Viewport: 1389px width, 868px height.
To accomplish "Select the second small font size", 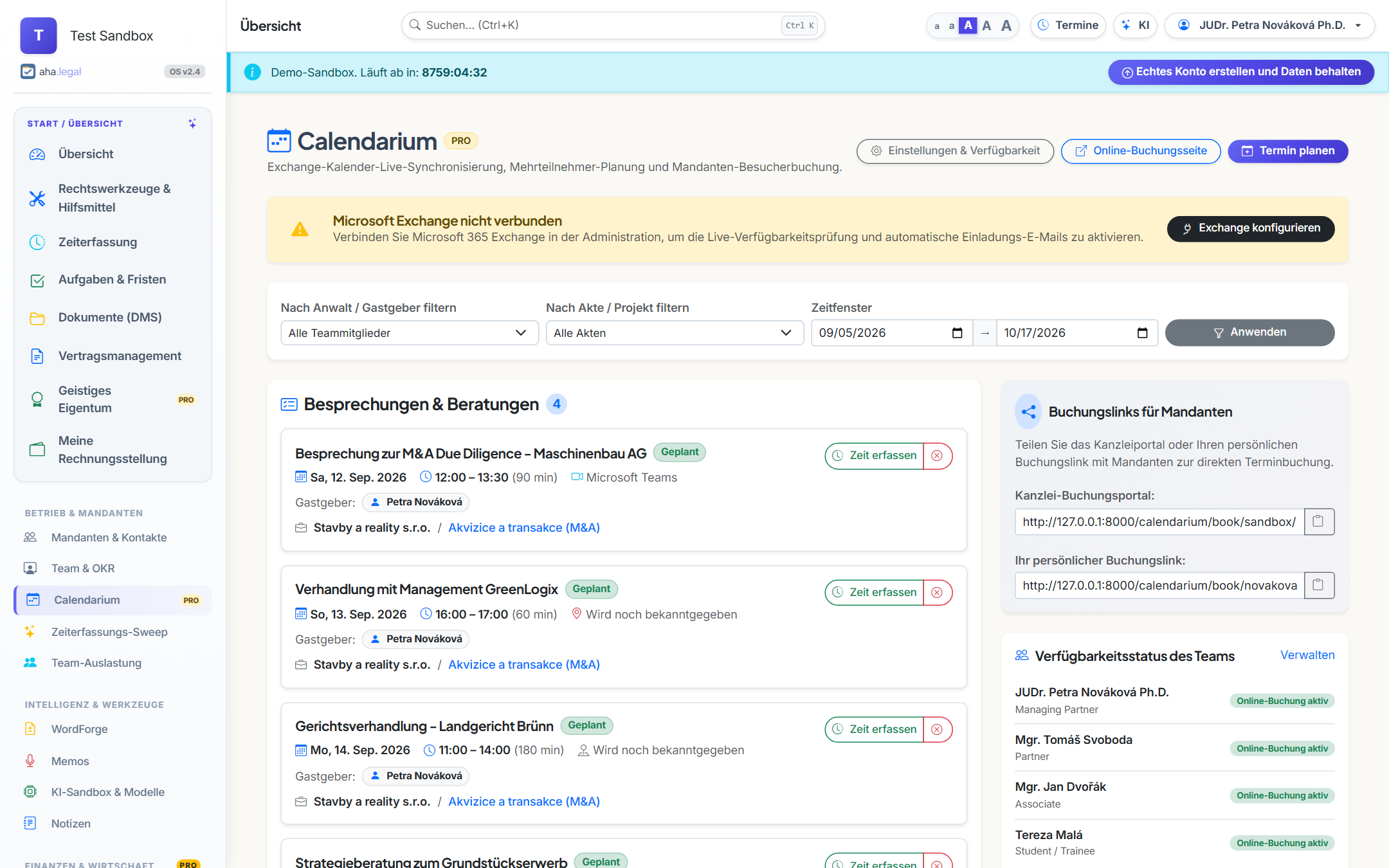I will click(952, 26).
